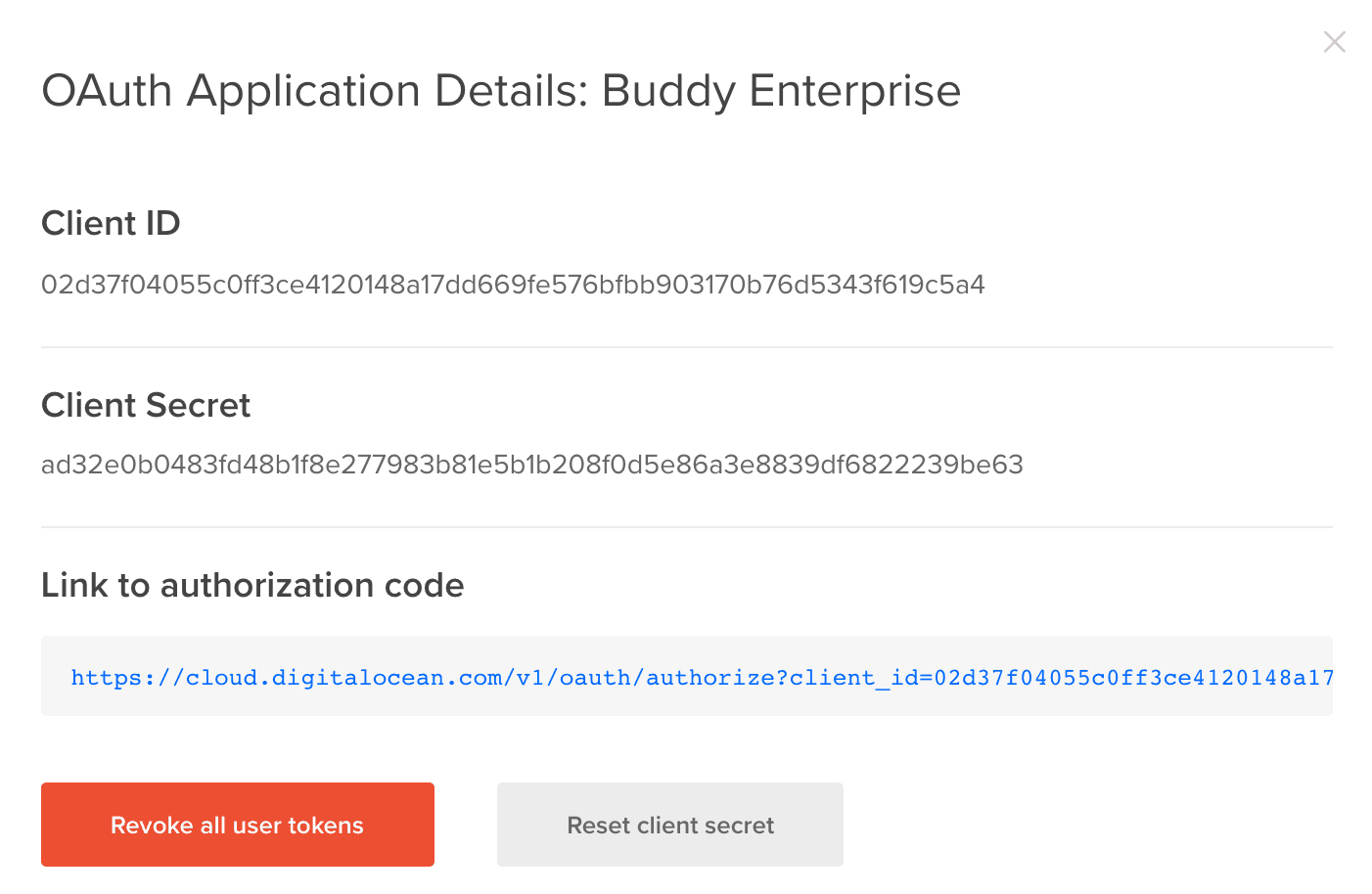
Task: Click the https:// prefix of the authorization link
Action: pyautogui.click(x=127, y=678)
